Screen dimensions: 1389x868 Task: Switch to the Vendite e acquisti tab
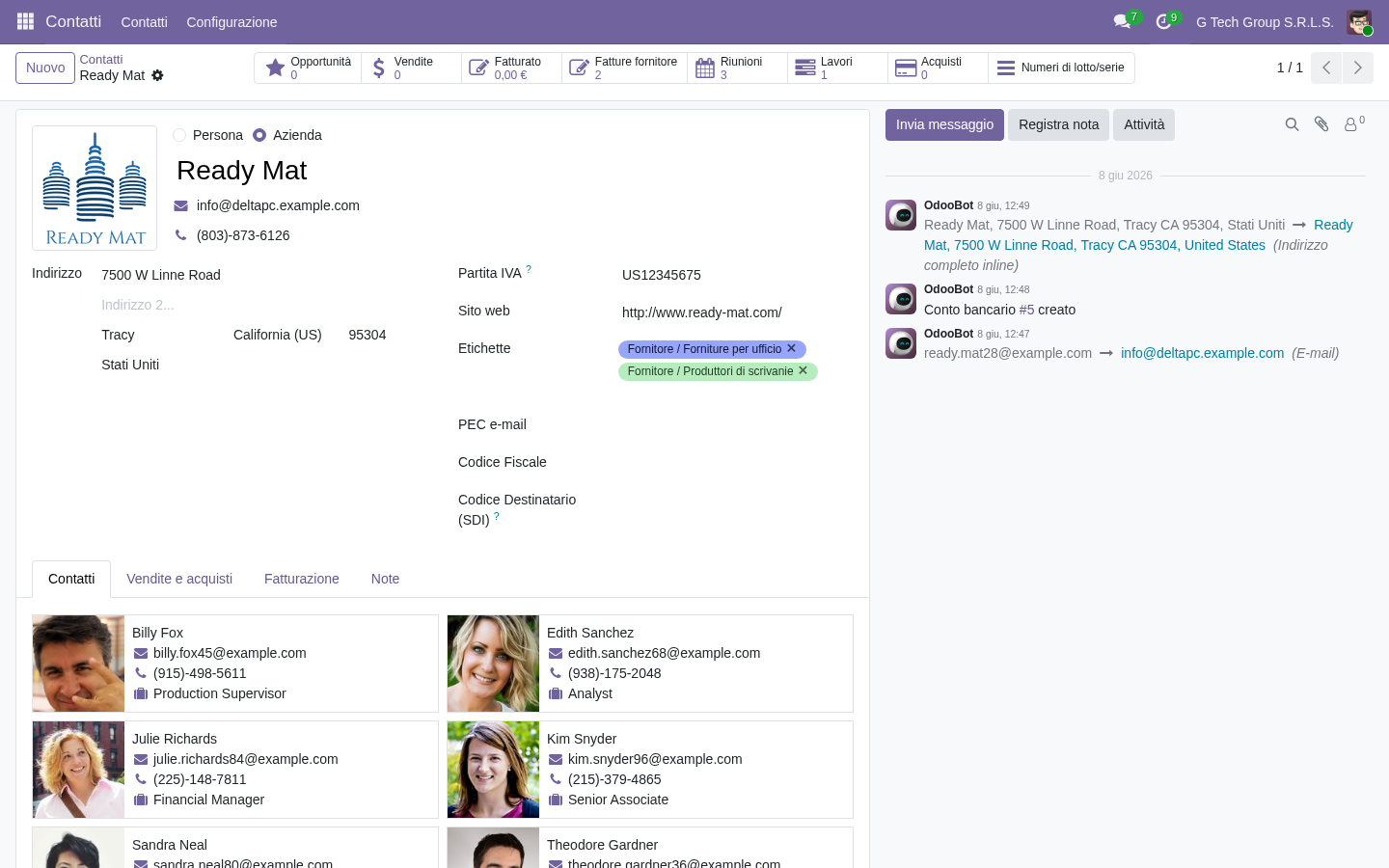pyautogui.click(x=179, y=579)
